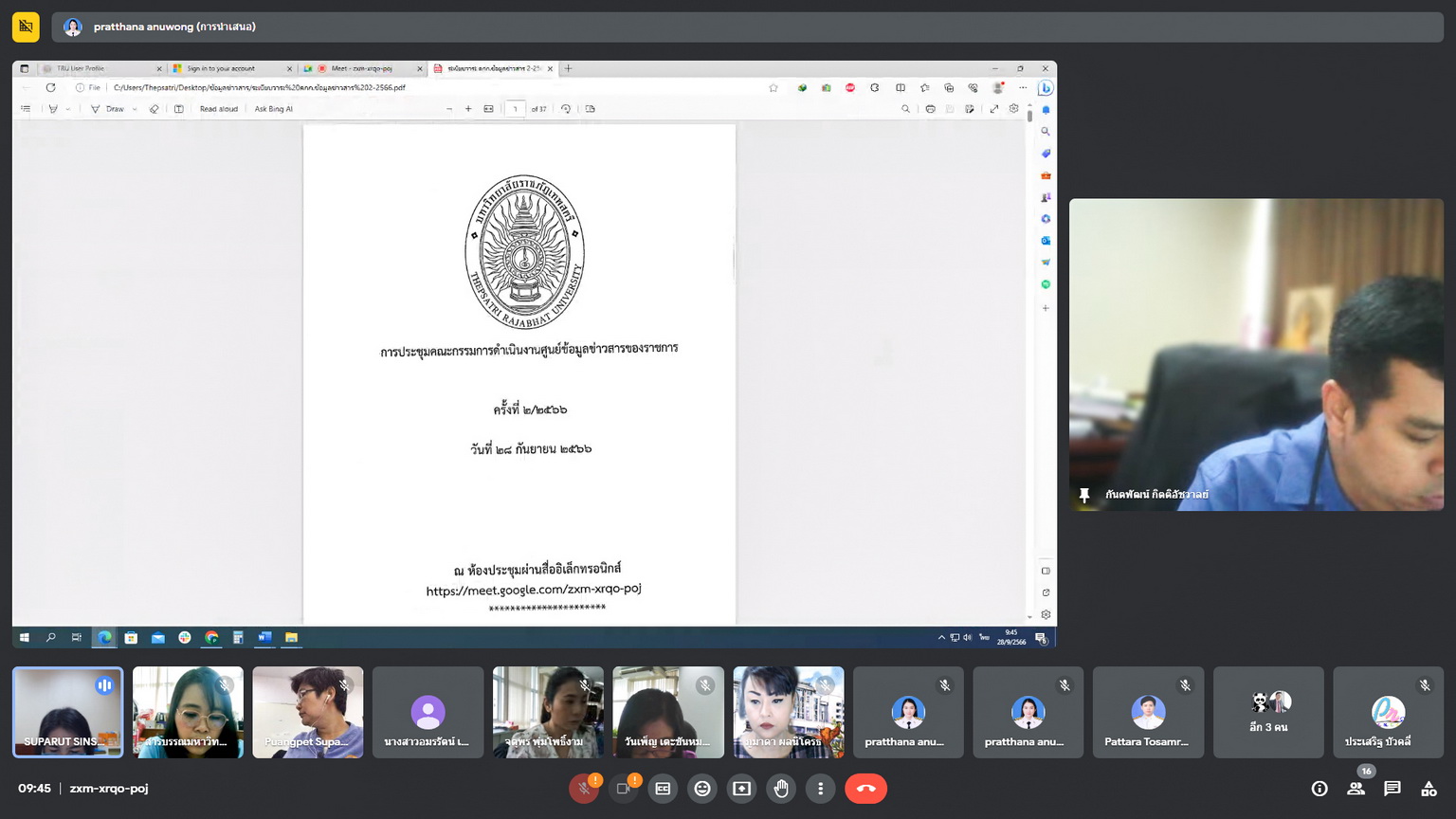Open meeting details info icon

point(1319,789)
